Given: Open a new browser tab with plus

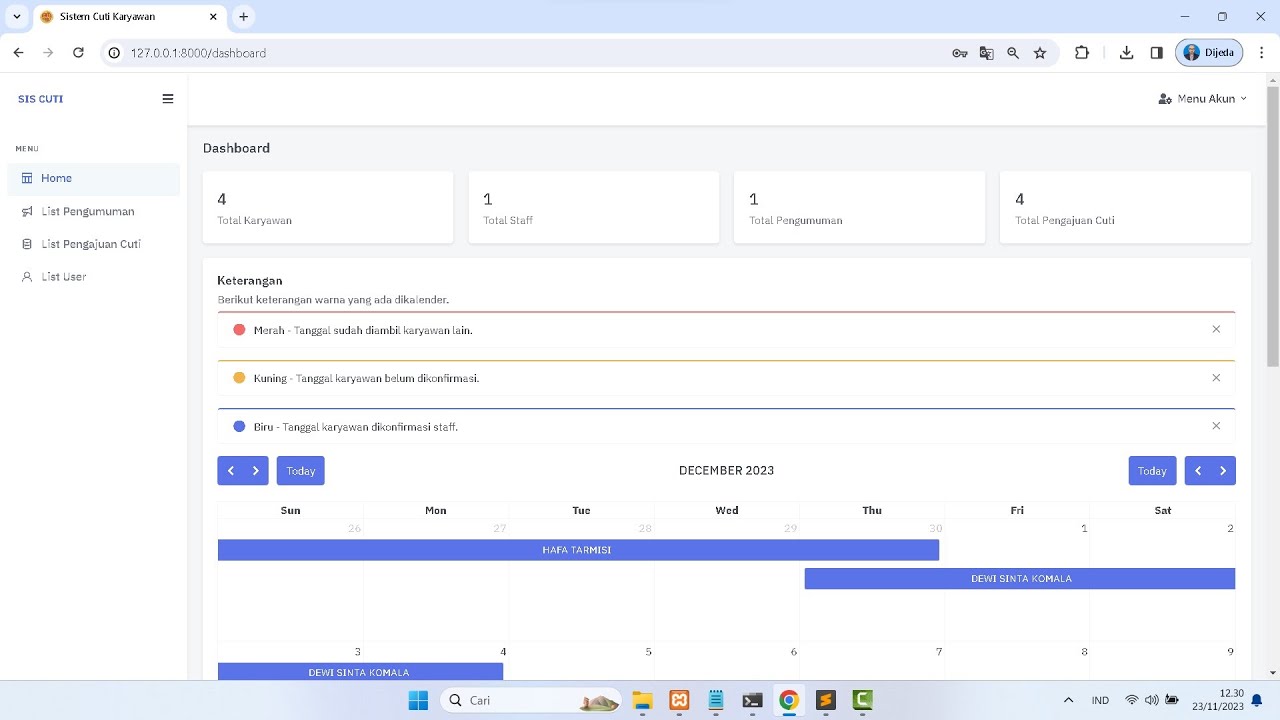Looking at the screenshot, I should tap(243, 17).
